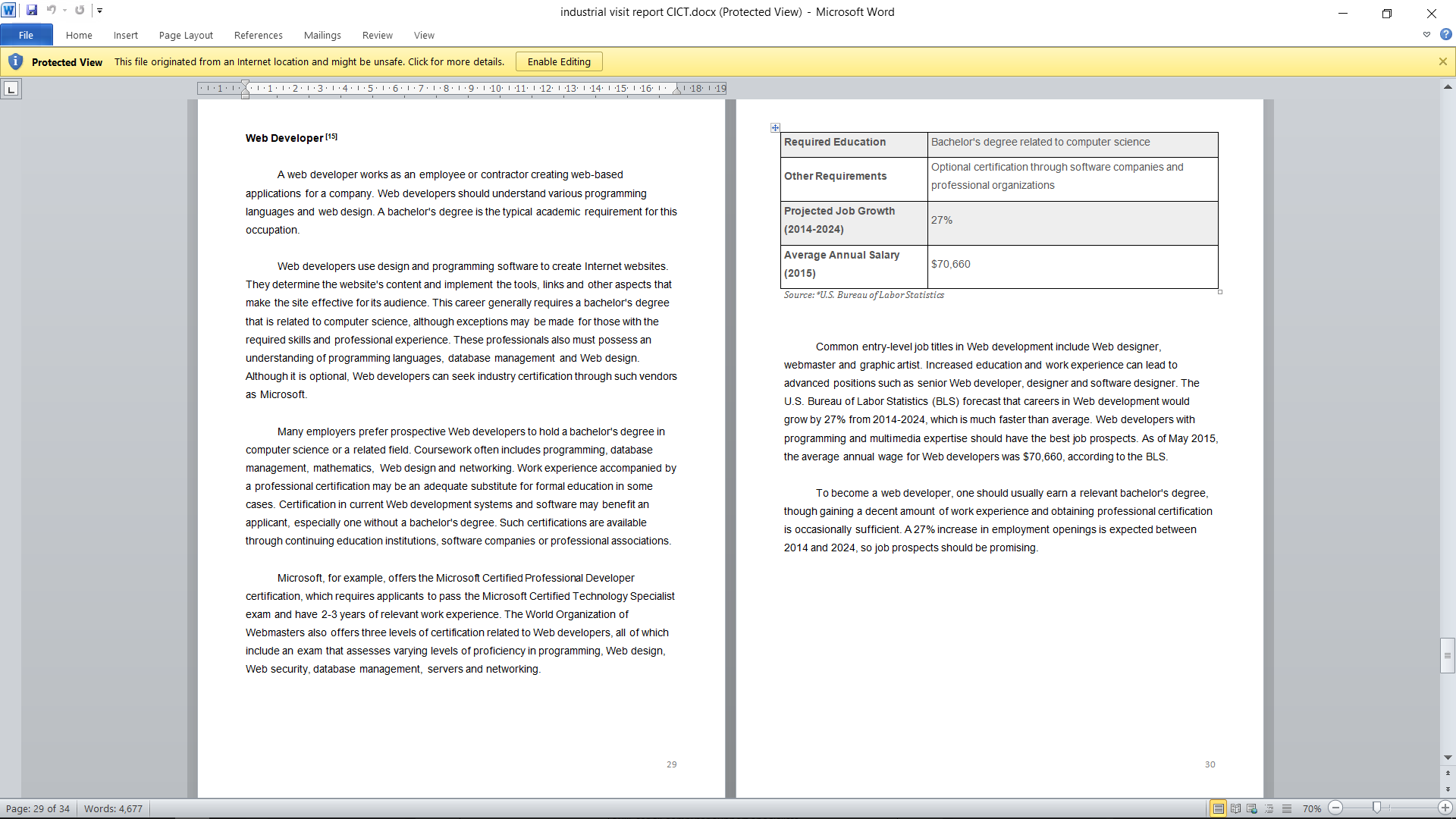
Task: Click the zoom slider thumb
Action: tap(1376, 808)
